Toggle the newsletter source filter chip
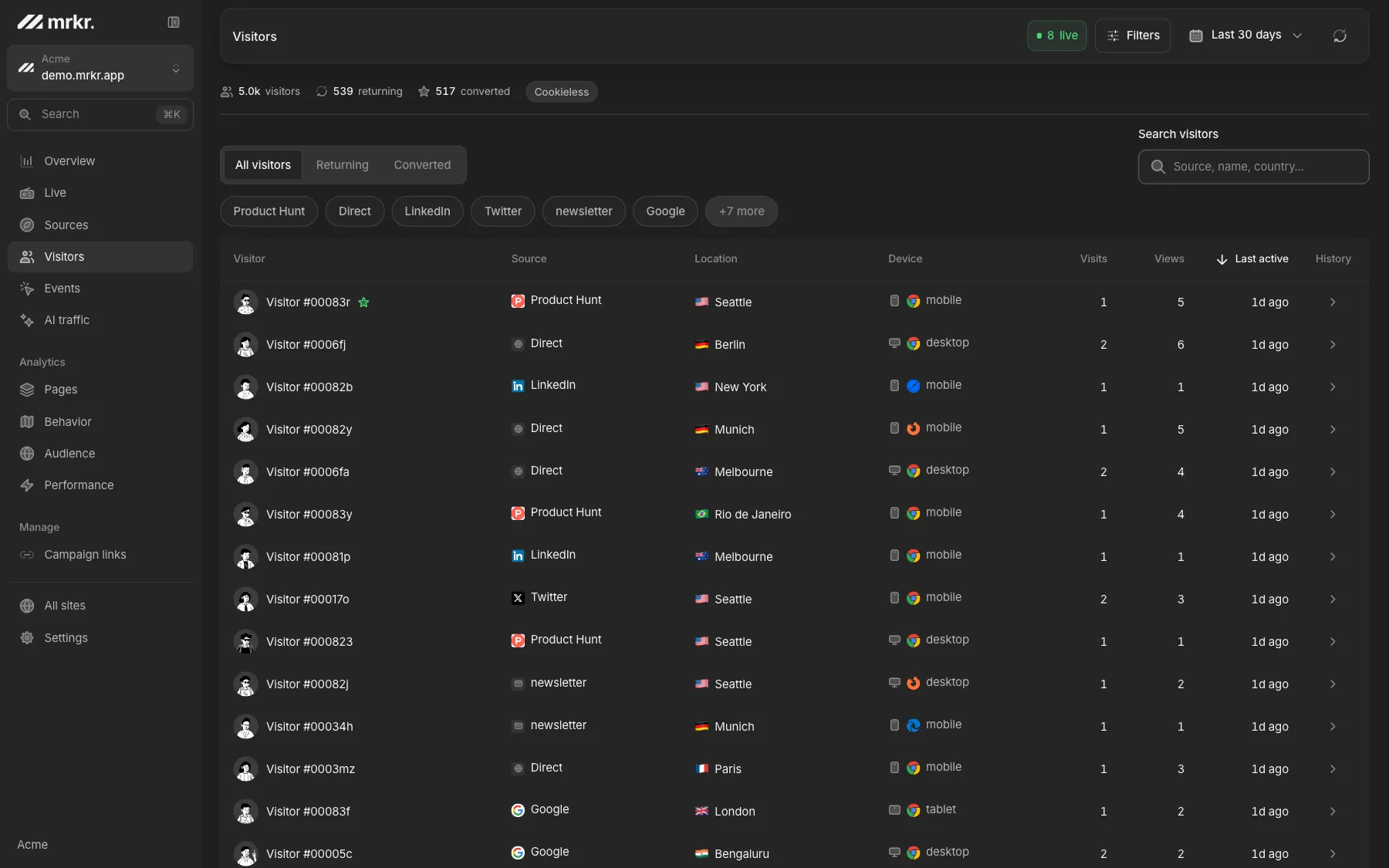This screenshot has width=1389, height=868. (x=584, y=211)
